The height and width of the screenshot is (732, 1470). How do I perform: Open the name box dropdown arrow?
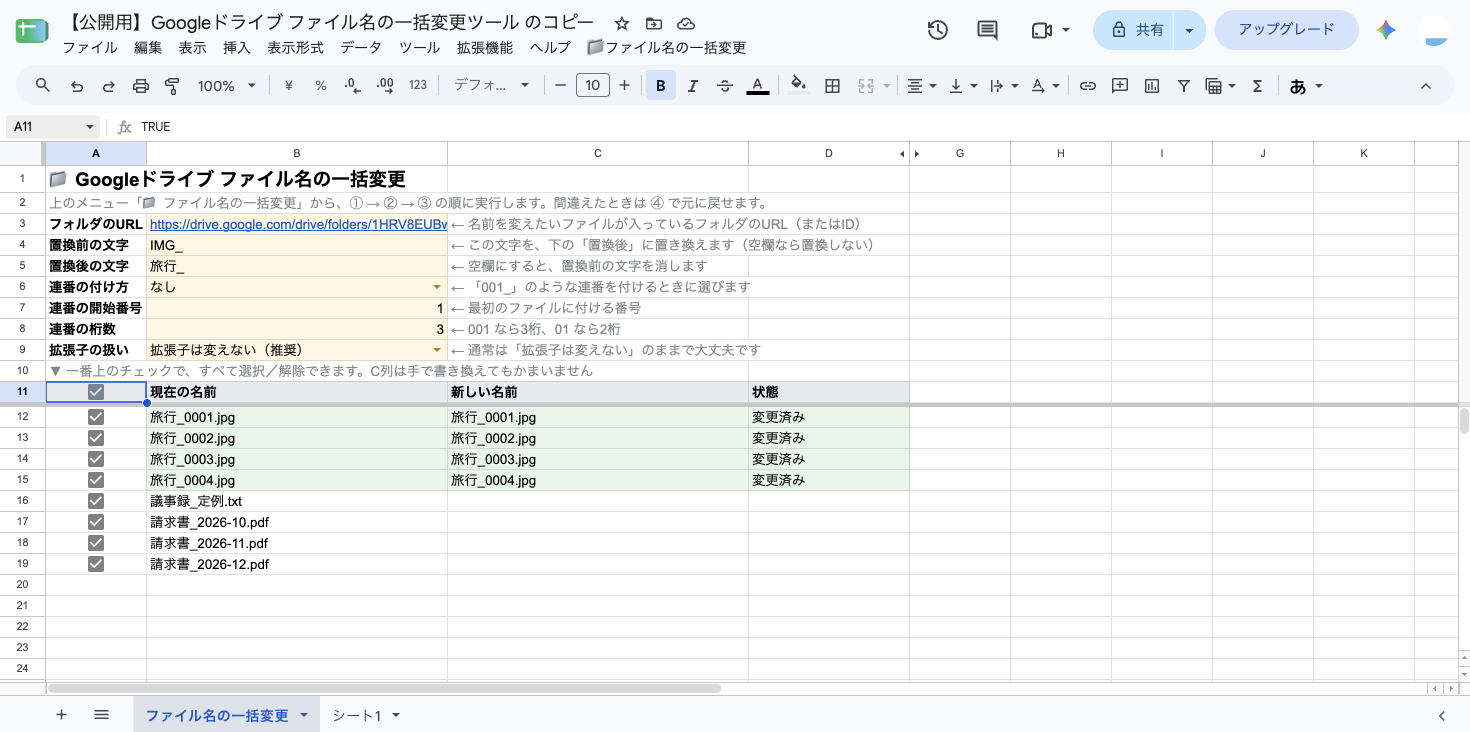(x=90, y=127)
